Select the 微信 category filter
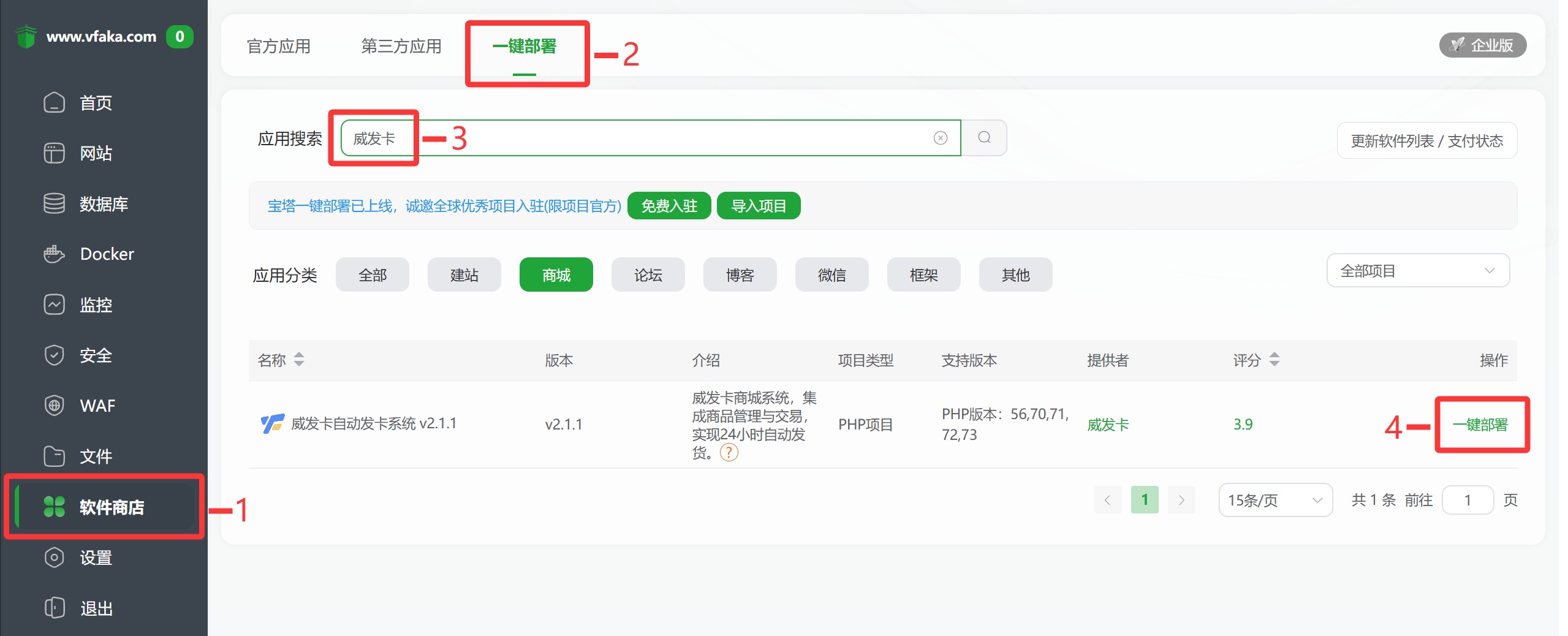1568x636 pixels. click(x=831, y=274)
